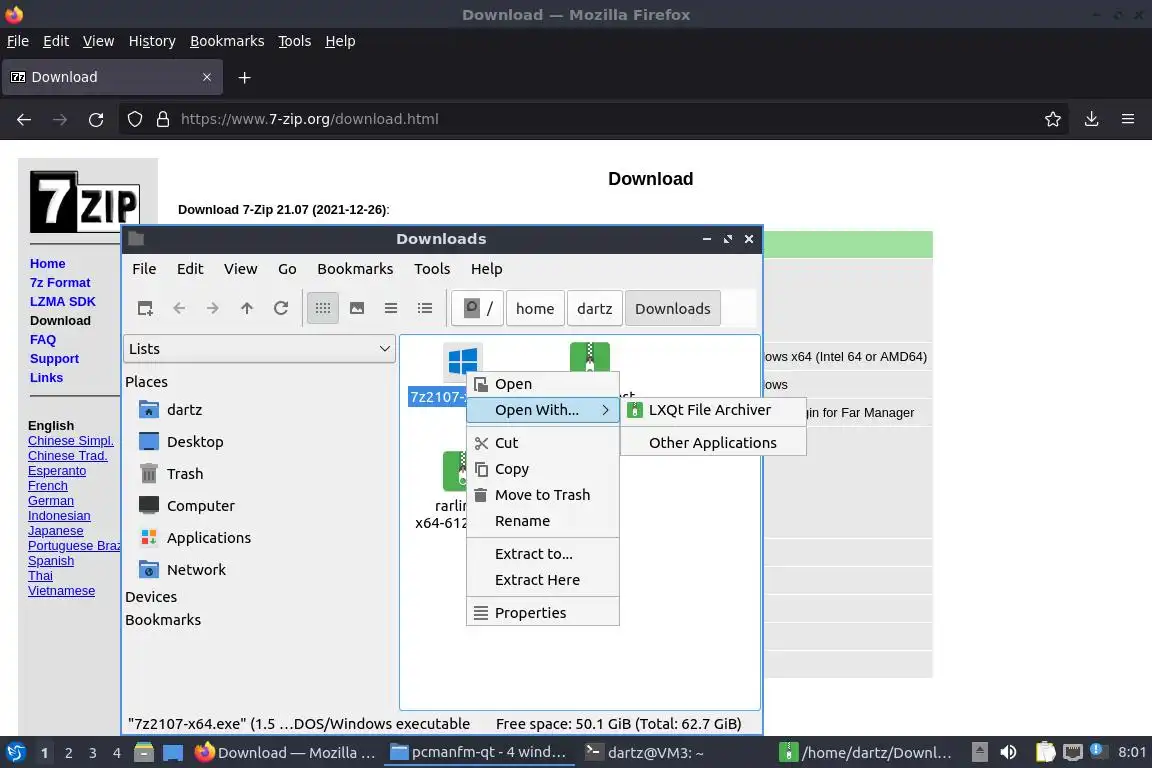Viewport: 1152px width, 768px height.
Task: Choose Extract Here in context menu
Action: pyautogui.click(x=543, y=580)
